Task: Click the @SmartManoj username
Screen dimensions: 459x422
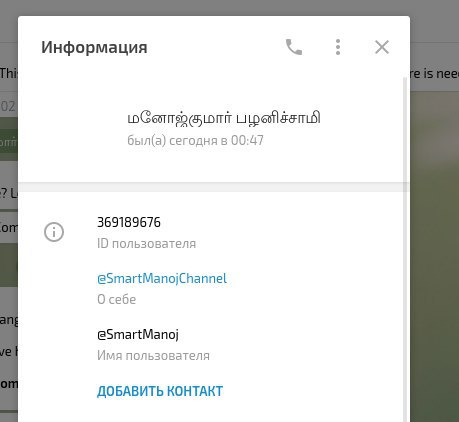Action: pyautogui.click(x=138, y=334)
